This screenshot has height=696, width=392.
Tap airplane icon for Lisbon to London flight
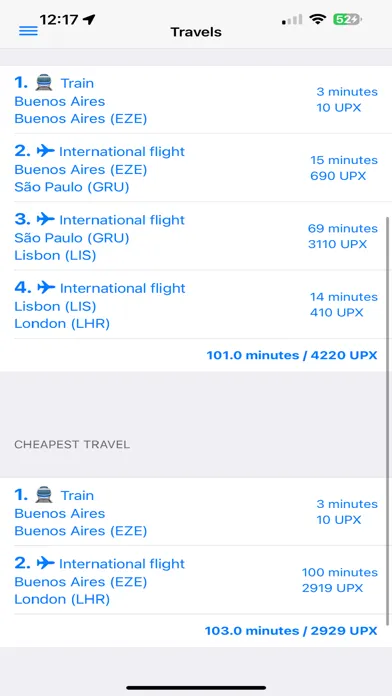click(x=46, y=288)
